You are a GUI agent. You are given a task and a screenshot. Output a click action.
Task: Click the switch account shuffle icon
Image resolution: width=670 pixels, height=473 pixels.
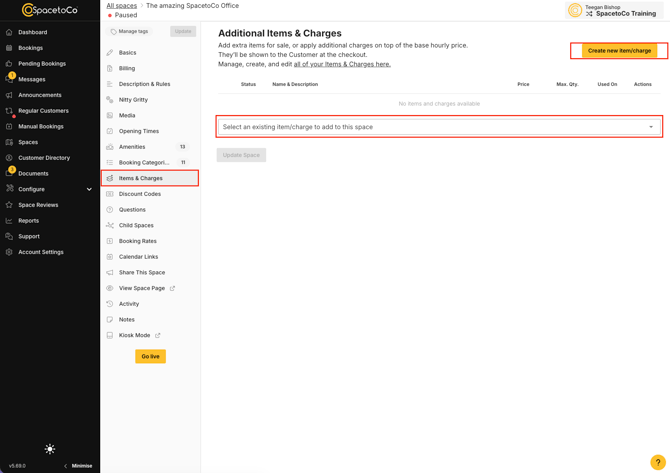coord(589,14)
